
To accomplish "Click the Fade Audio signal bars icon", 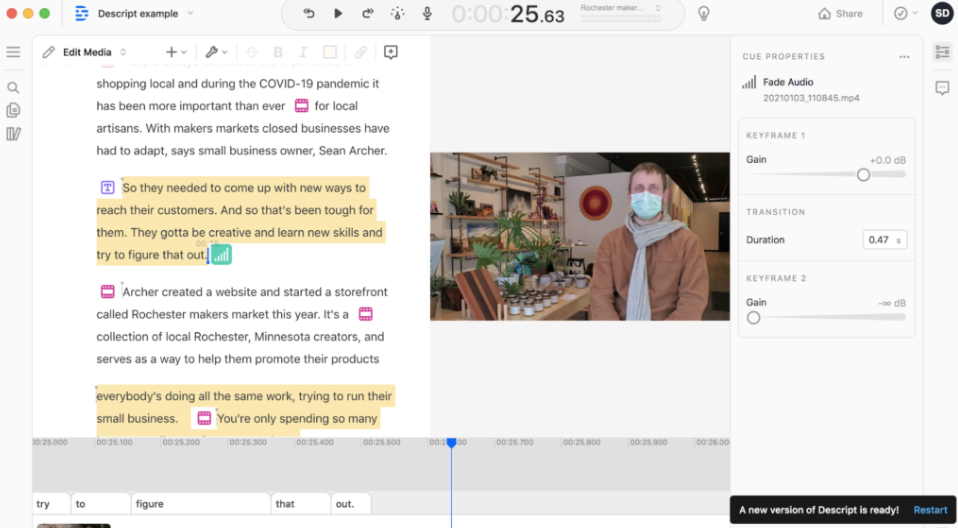I will pyautogui.click(x=749, y=82).
